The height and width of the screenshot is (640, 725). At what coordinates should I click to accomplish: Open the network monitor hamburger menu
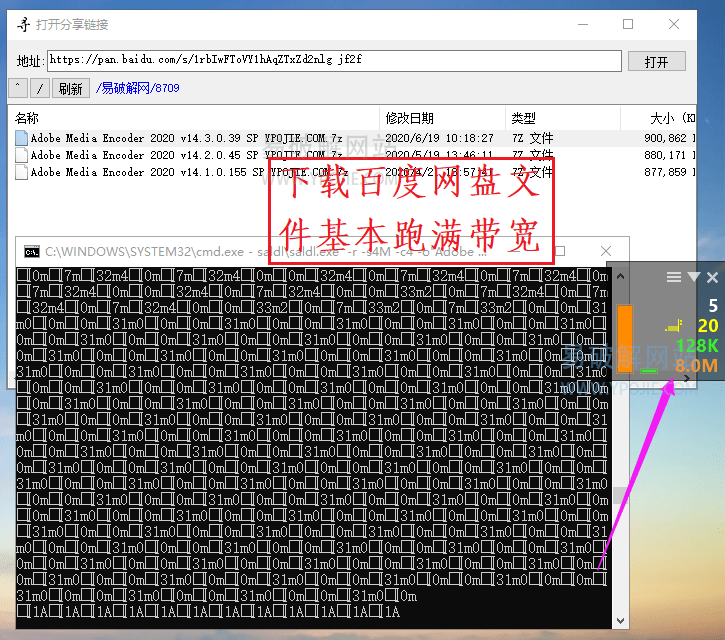[x=674, y=277]
